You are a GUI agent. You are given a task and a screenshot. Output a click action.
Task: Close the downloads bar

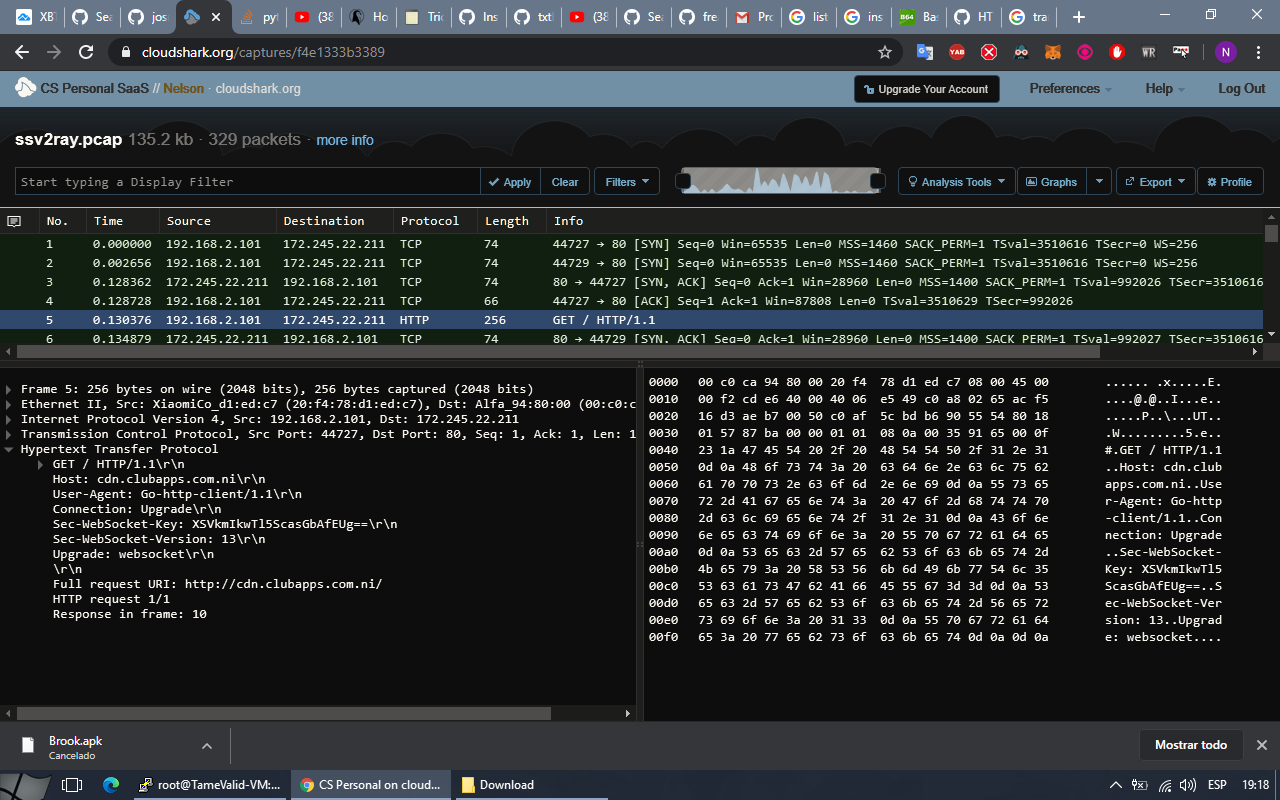[1262, 745]
